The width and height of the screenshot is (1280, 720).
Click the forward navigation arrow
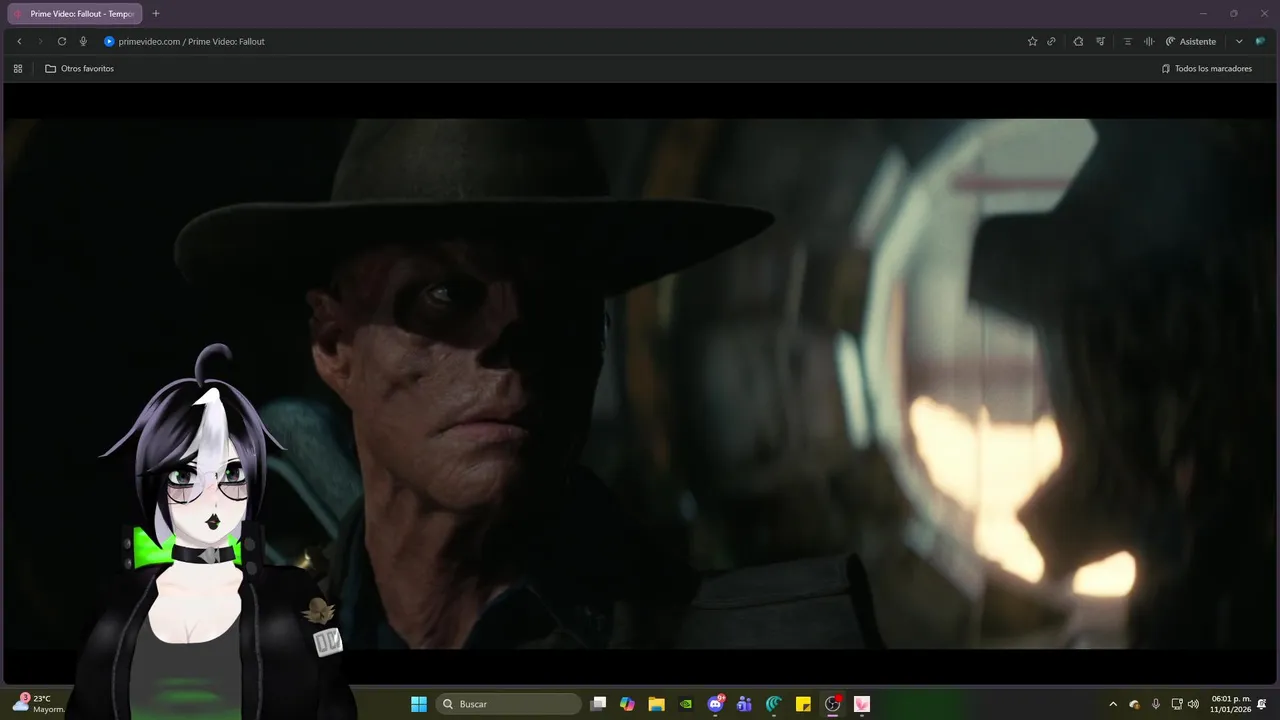tap(40, 41)
